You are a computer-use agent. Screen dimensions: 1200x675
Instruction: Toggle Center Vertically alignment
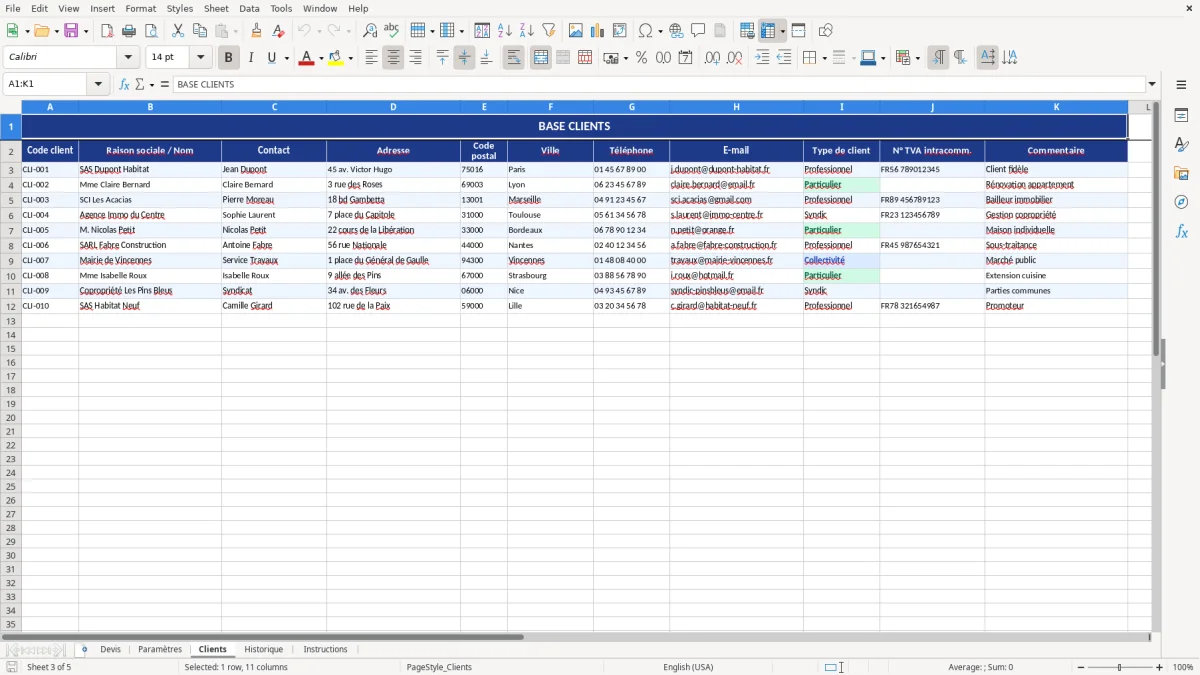pos(464,58)
